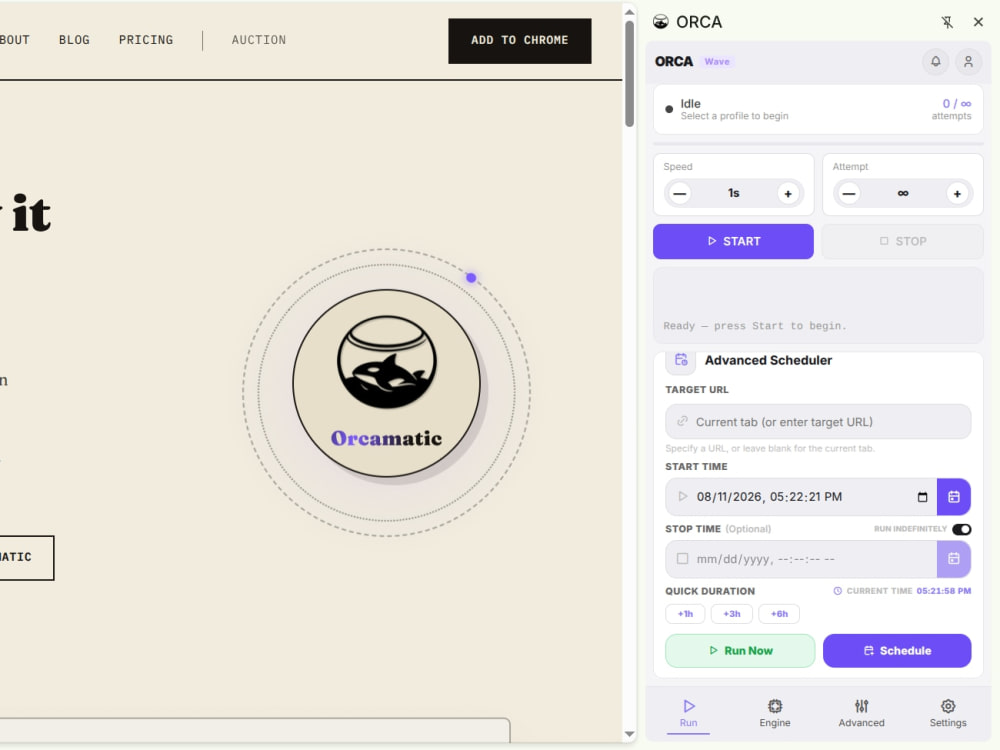This screenshot has width=1000, height=750.
Task: Click the play icon in Start Time field
Action: click(682, 497)
